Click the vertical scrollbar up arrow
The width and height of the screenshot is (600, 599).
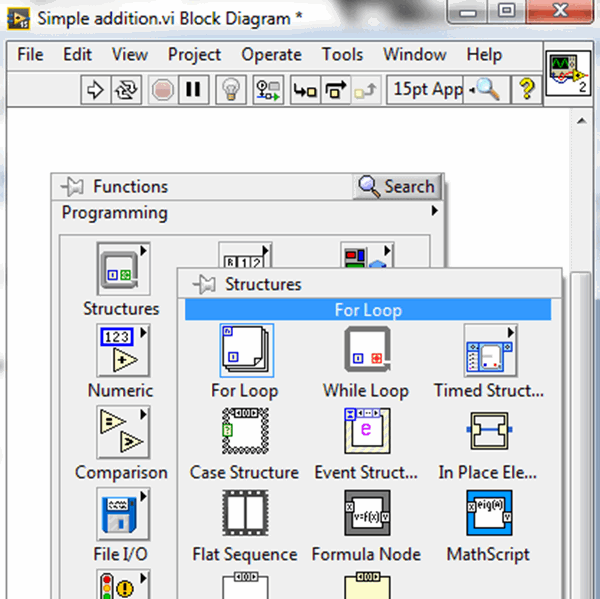point(582,121)
